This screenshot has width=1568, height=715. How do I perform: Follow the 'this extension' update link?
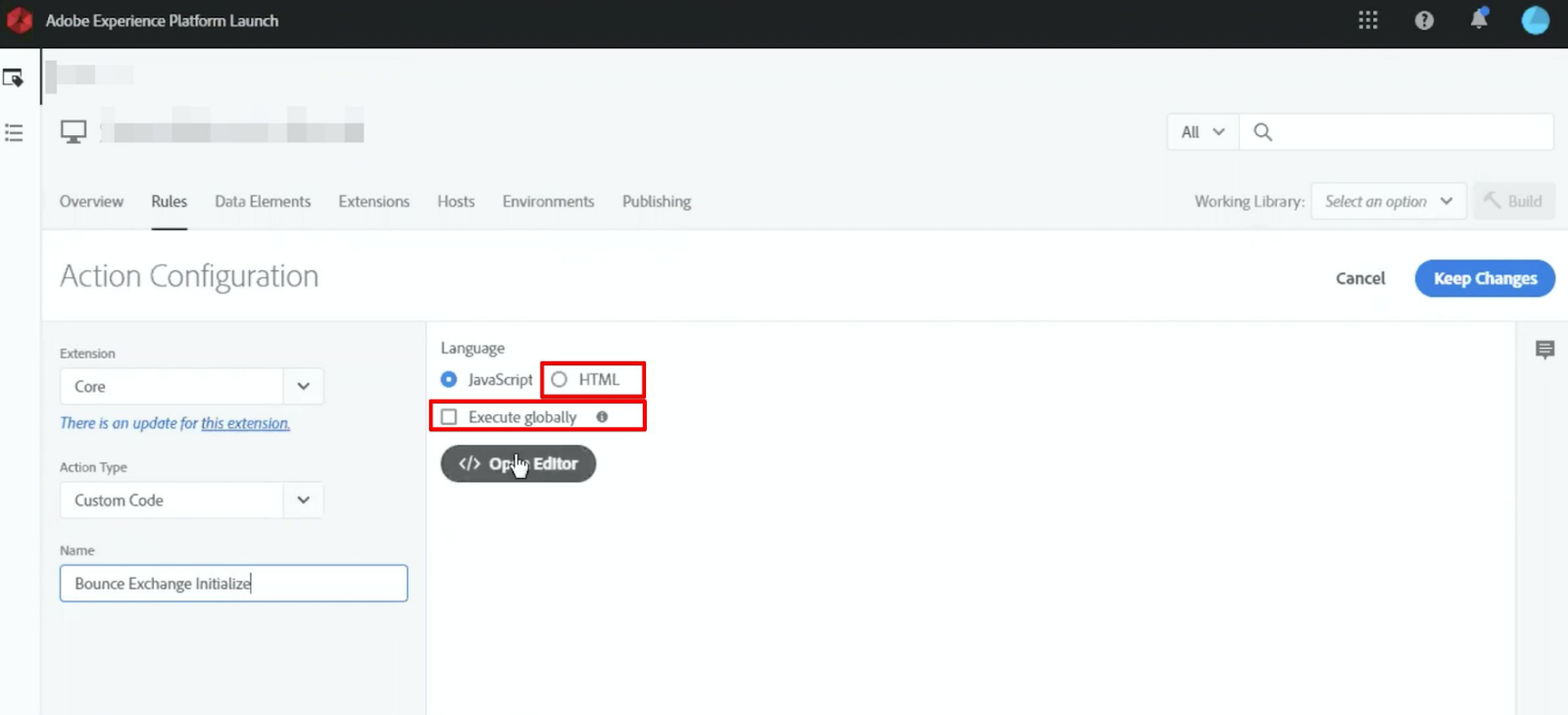(x=245, y=423)
